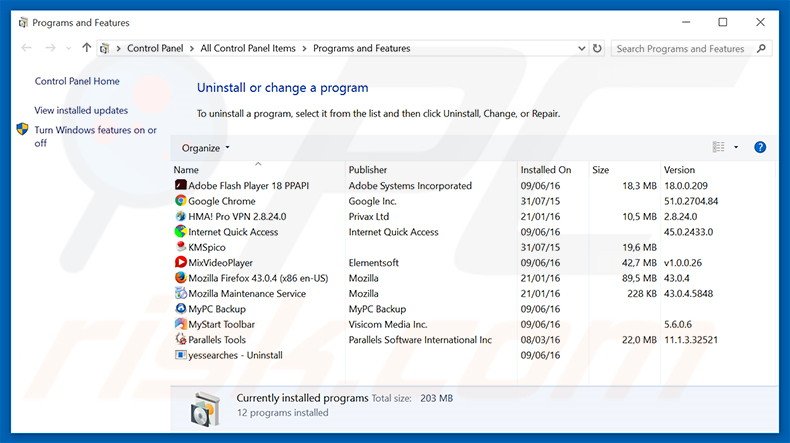Select HMA! Pro VPN 2.8.24.0 entry
The width and height of the screenshot is (790, 443).
(237, 216)
